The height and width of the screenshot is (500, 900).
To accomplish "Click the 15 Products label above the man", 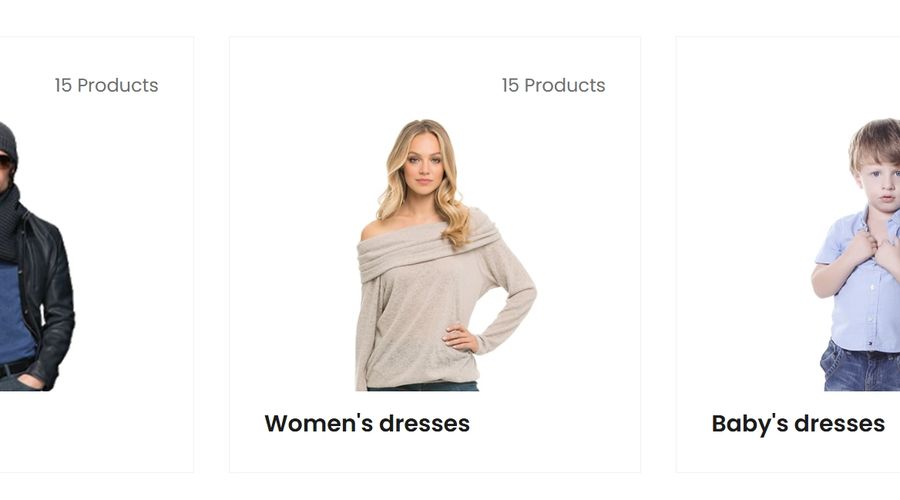I will (x=106, y=85).
